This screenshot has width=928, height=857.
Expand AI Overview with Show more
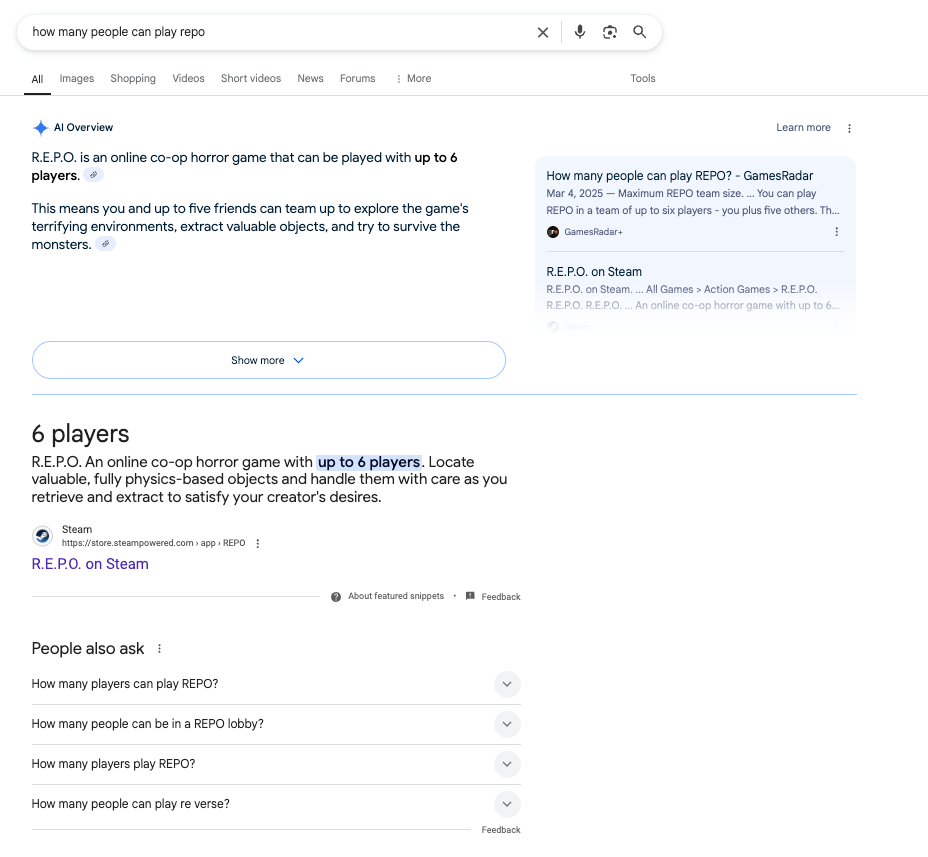(268, 360)
